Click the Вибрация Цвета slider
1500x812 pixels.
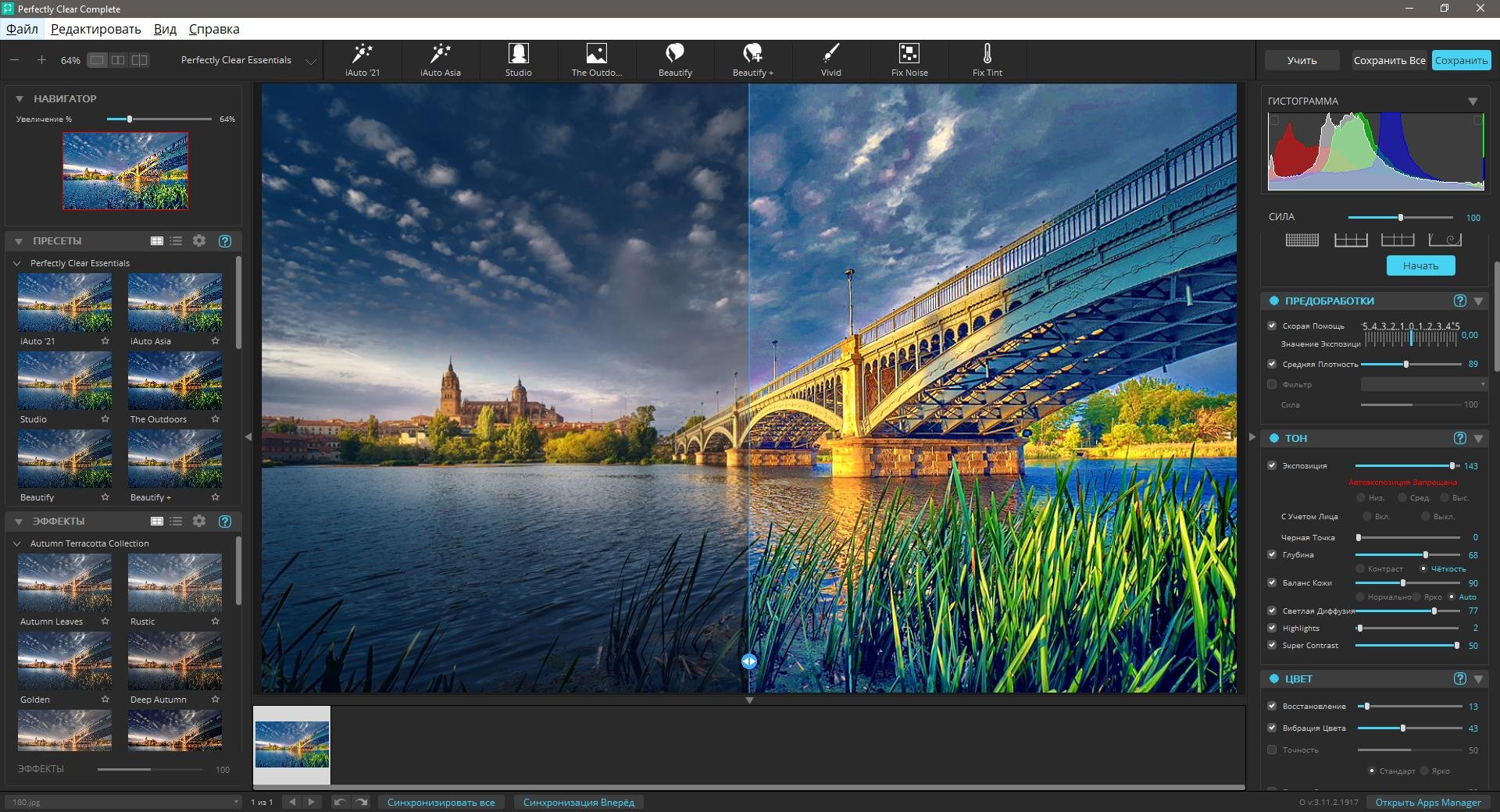point(1409,728)
